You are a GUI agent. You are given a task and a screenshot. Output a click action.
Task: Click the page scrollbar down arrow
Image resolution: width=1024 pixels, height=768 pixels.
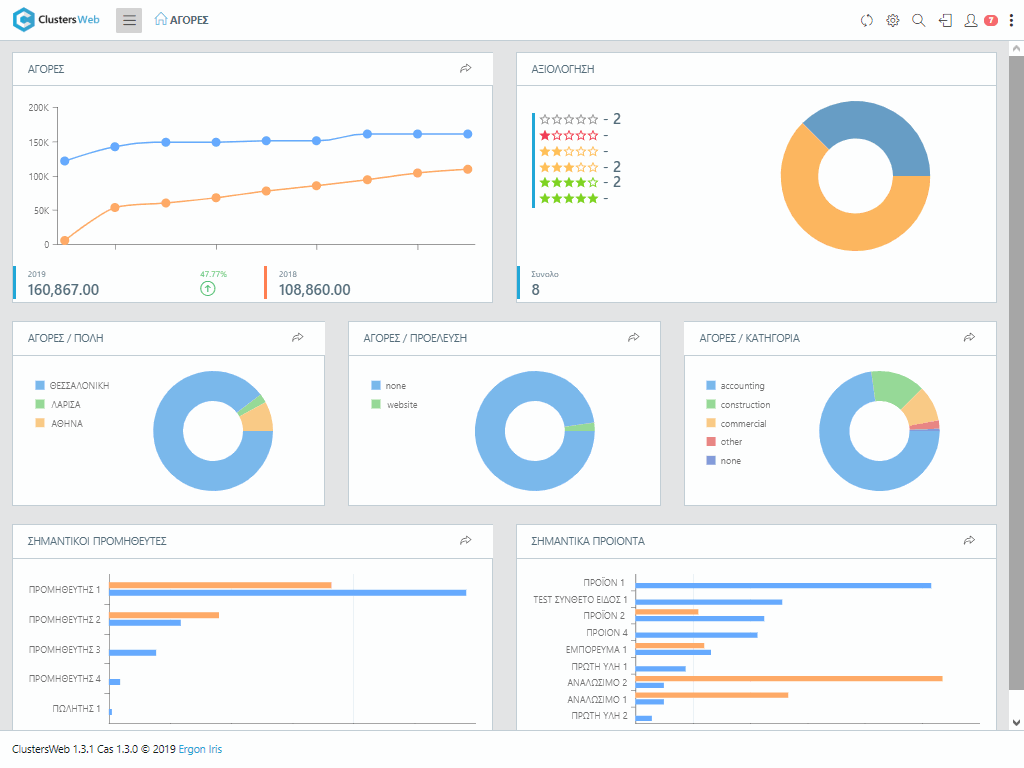[1016, 722]
